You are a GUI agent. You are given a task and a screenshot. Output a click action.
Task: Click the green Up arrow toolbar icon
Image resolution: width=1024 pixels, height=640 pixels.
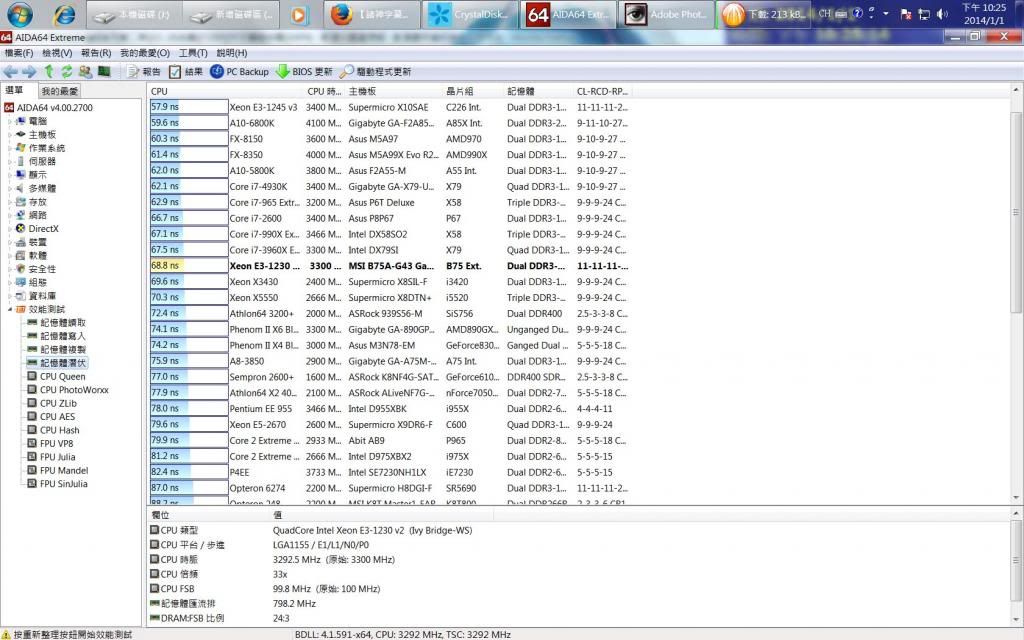pyautogui.click(x=49, y=72)
